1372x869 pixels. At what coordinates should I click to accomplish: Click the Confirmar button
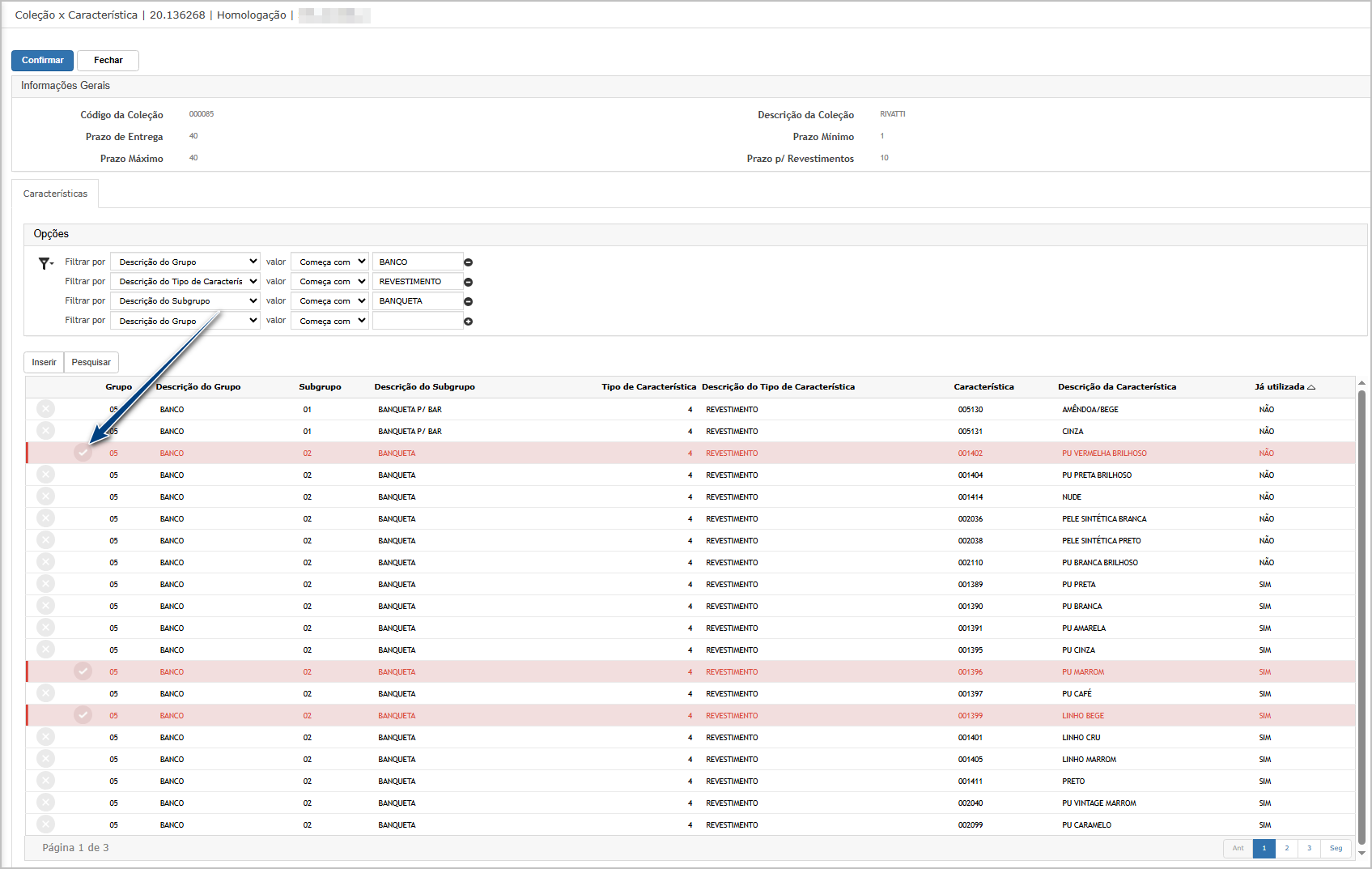pyautogui.click(x=42, y=61)
